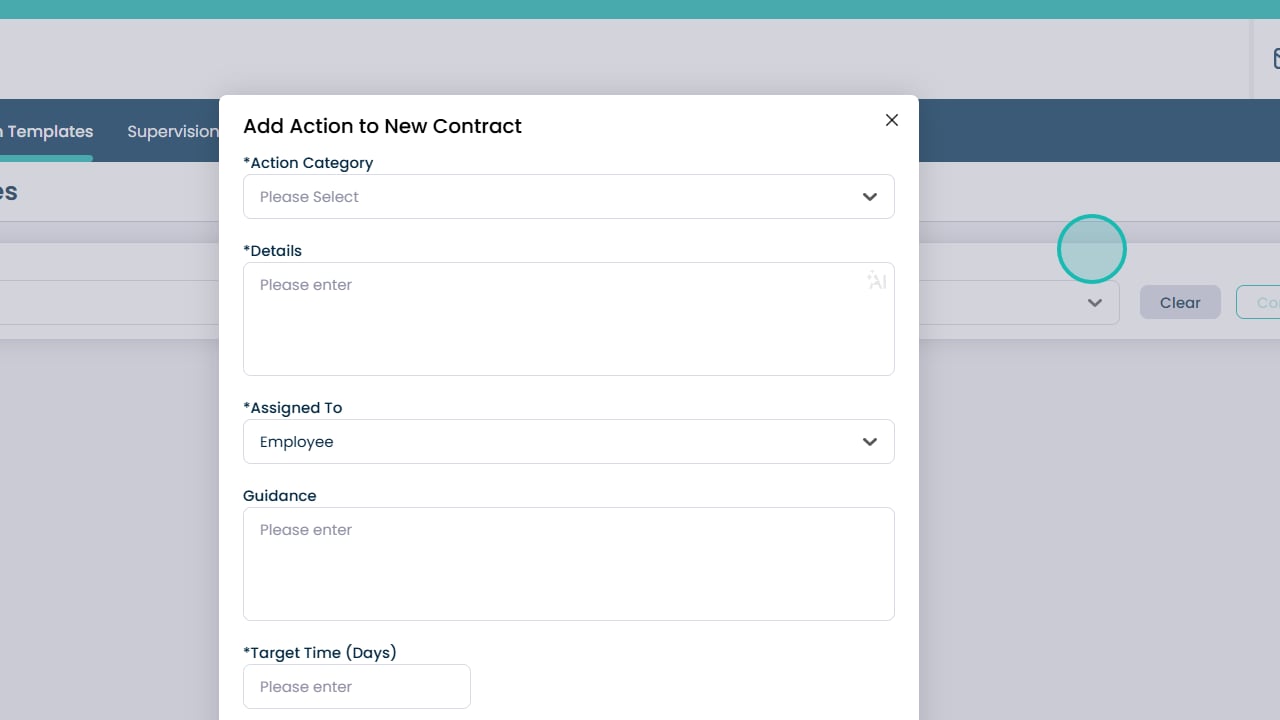Open the Supervision tab
1280x720 pixels.
172,131
